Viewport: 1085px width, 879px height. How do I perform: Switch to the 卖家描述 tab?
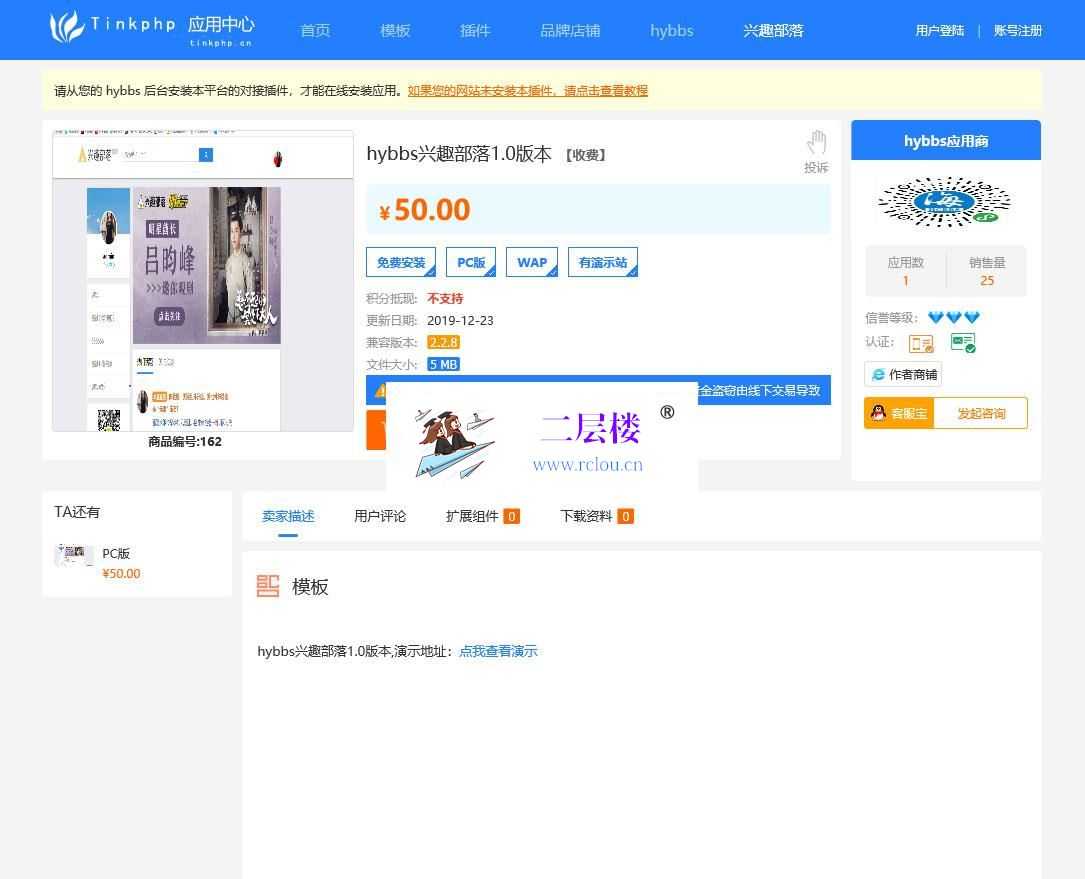coord(288,516)
